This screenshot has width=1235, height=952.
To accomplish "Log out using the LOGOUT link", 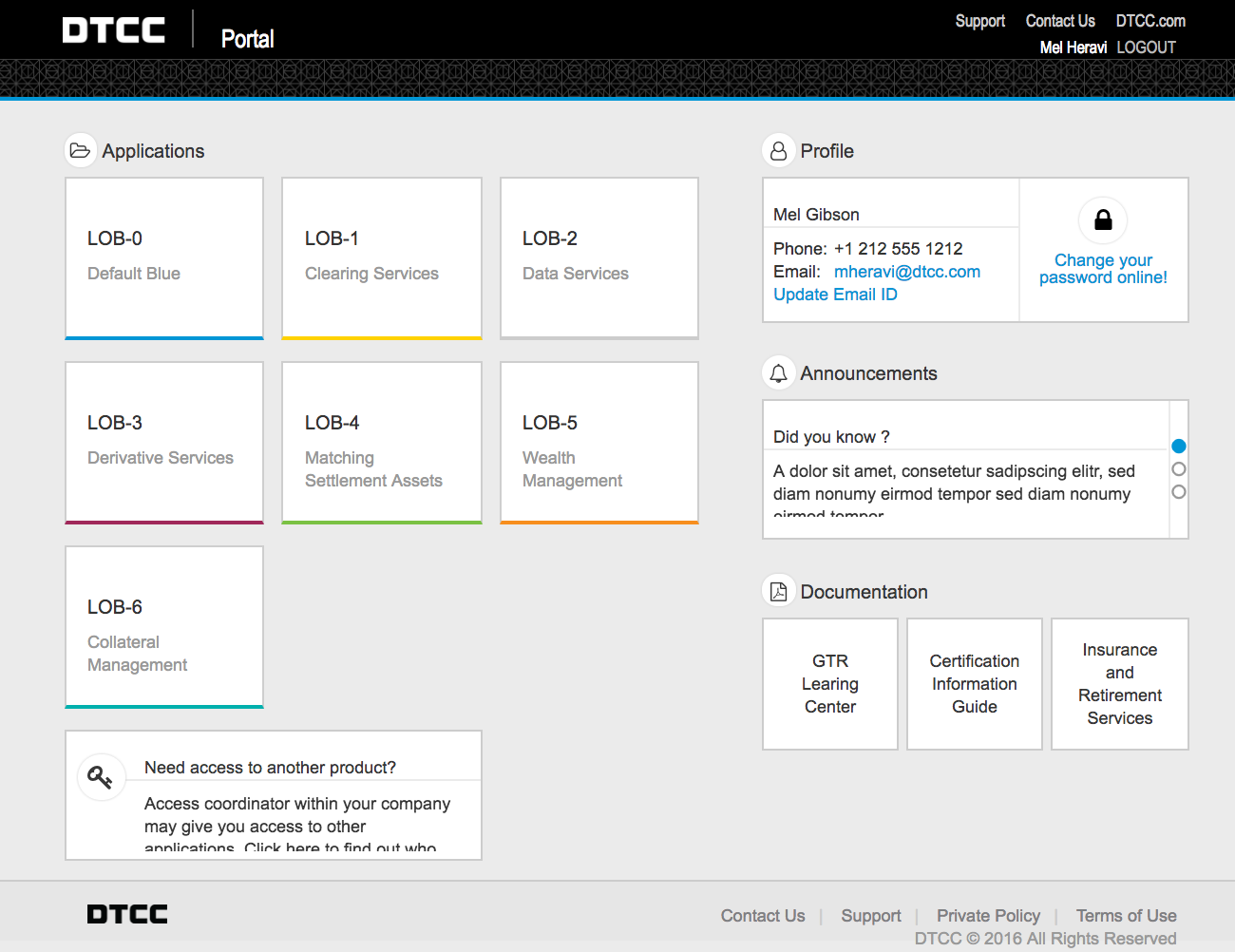I will [x=1147, y=48].
